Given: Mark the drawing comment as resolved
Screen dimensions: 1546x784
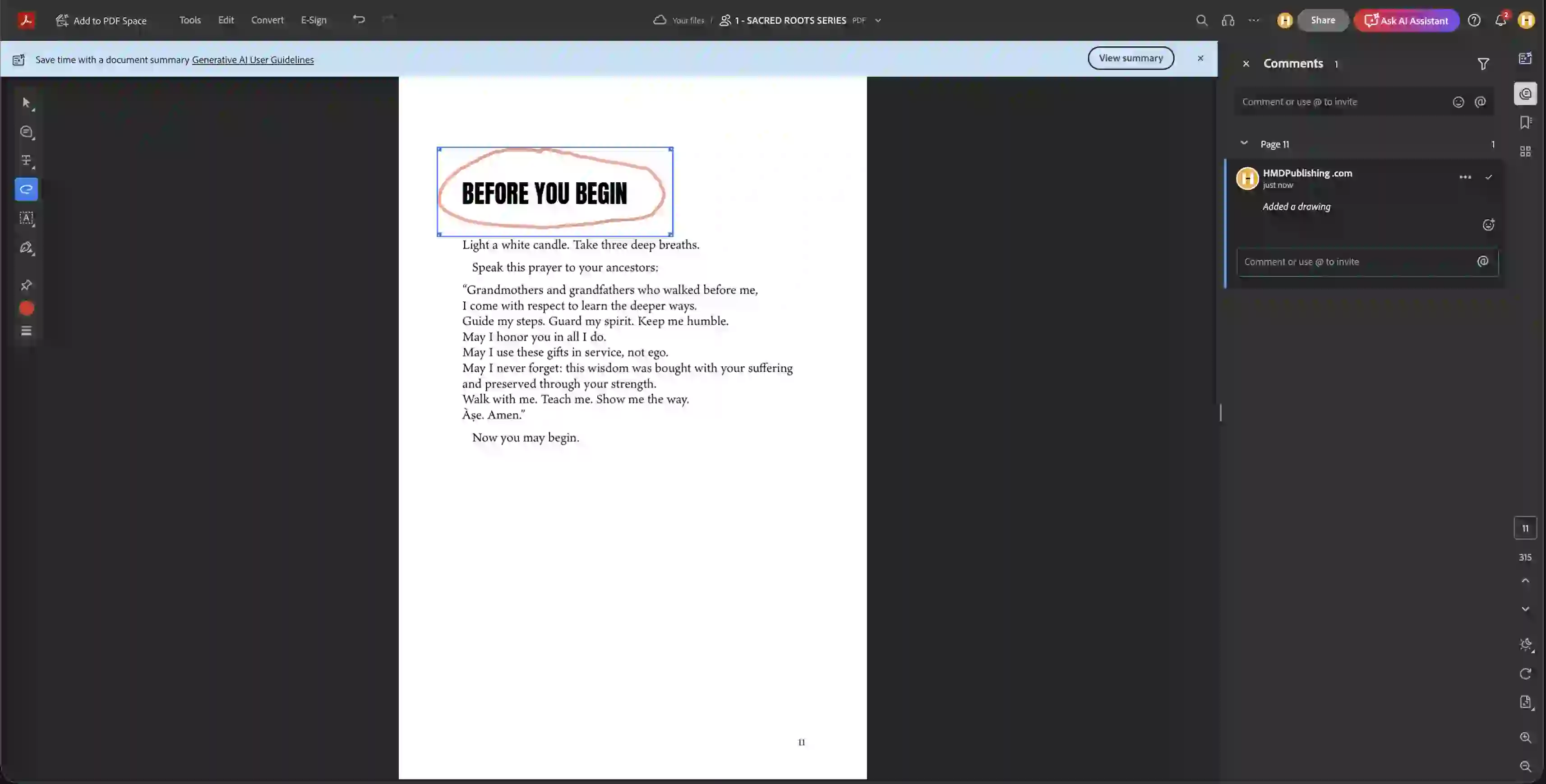Looking at the screenshot, I should (x=1489, y=177).
